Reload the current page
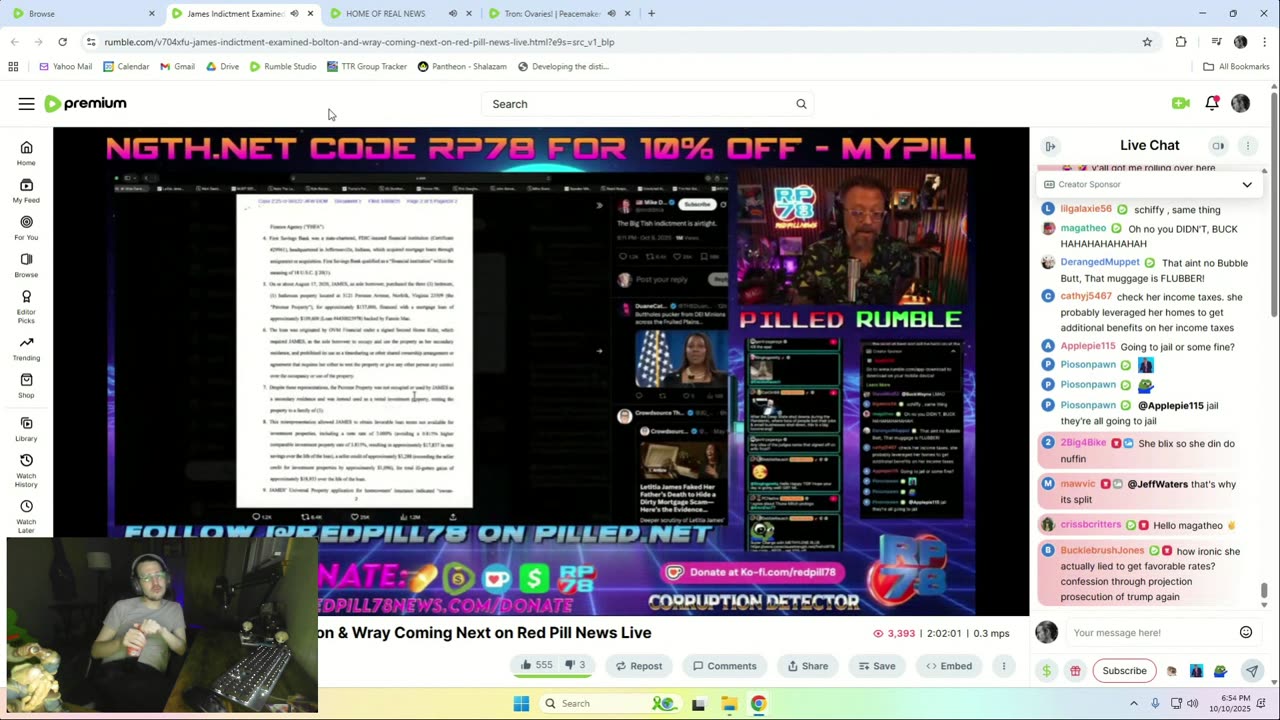Viewport: 1280px width, 720px height. [62, 42]
